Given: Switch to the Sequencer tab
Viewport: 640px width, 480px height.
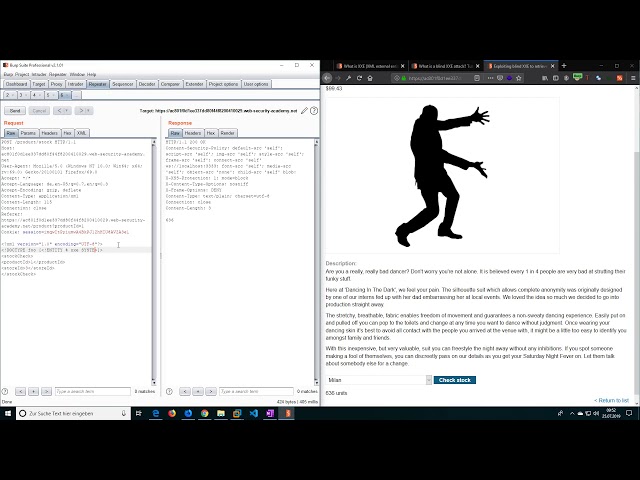Looking at the screenshot, I should point(122,84).
